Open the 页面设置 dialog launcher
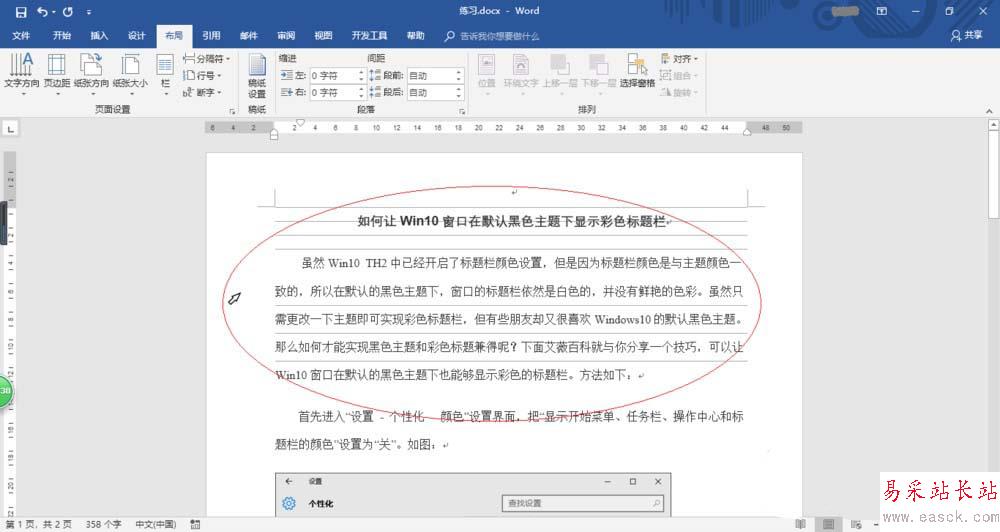 (x=232, y=112)
